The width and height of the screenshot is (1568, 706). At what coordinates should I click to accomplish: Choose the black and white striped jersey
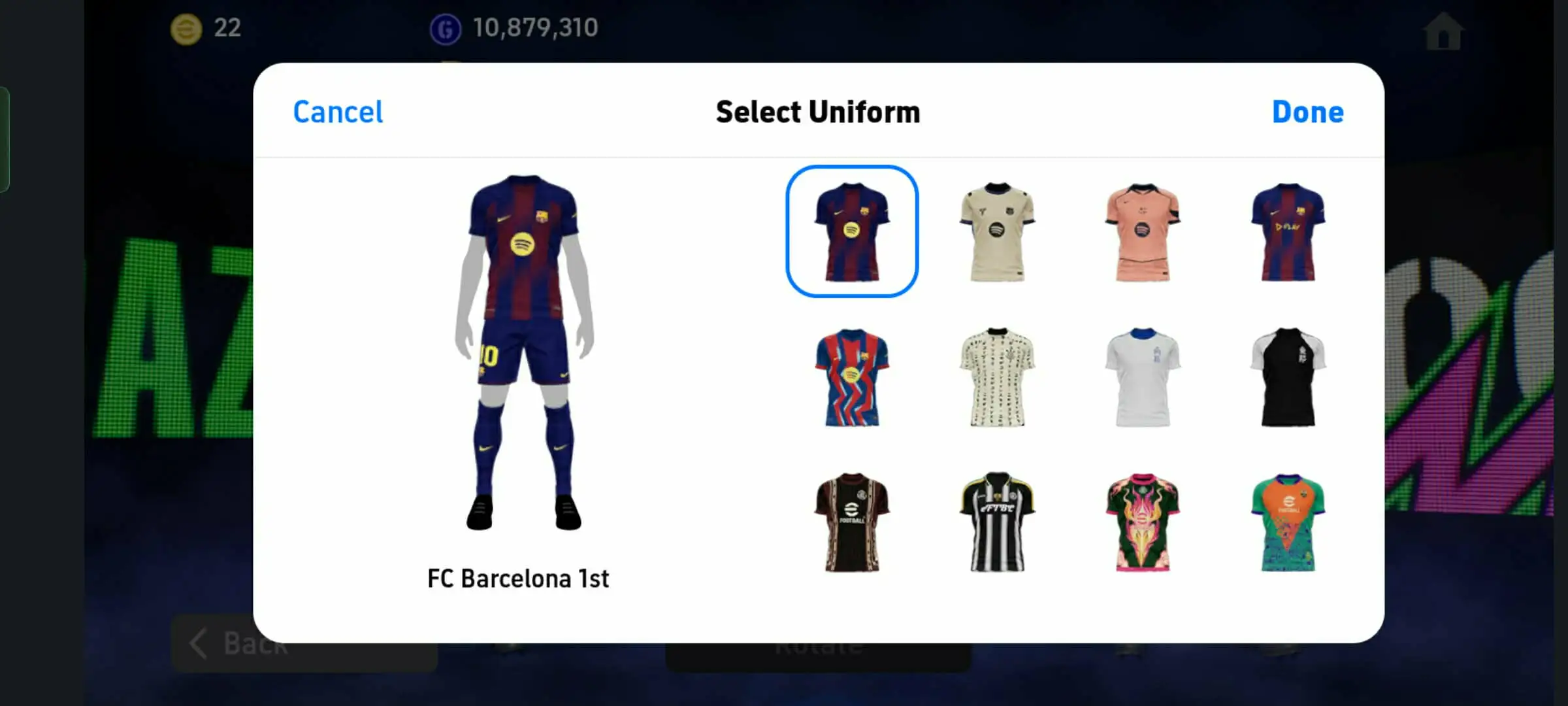[997, 523]
